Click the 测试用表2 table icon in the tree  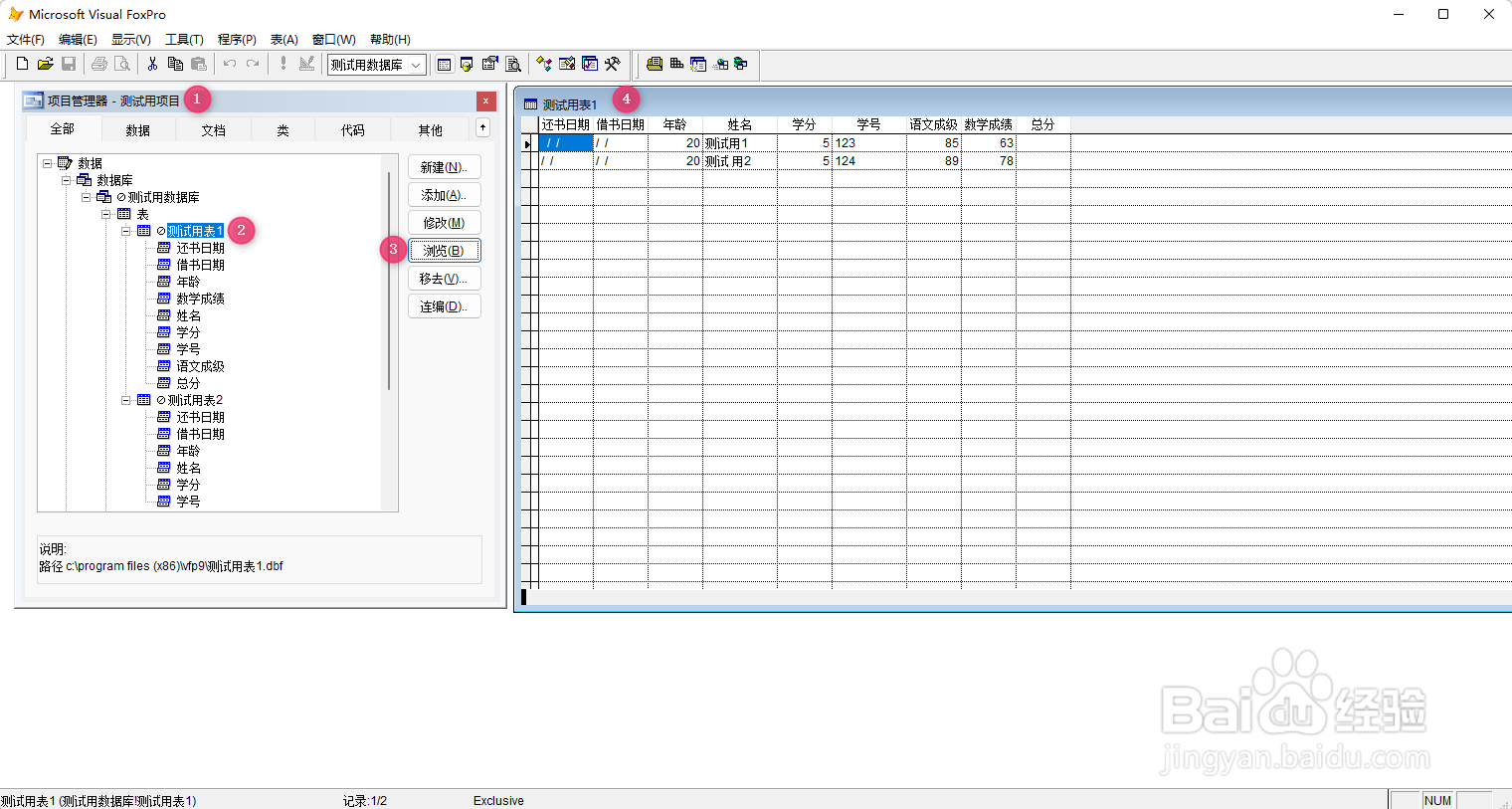pyautogui.click(x=144, y=400)
